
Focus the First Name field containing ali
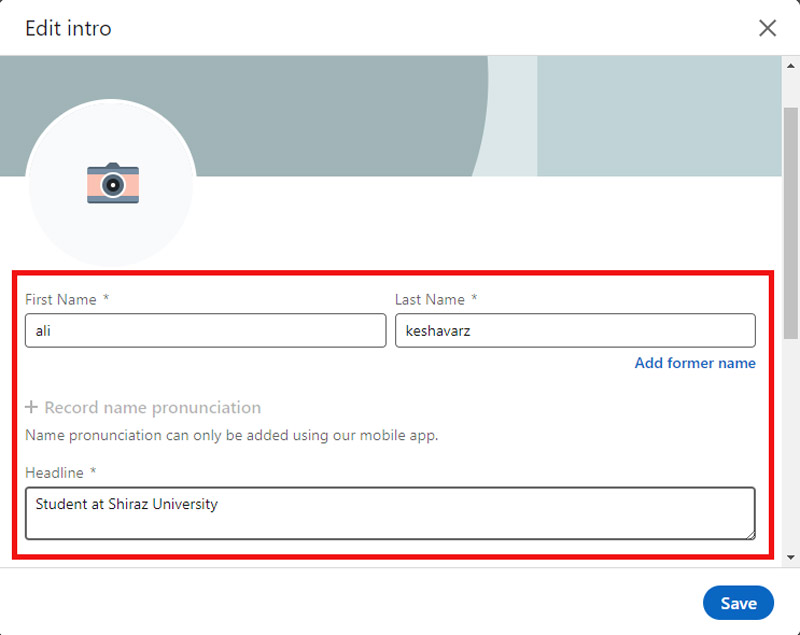pos(205,331)
